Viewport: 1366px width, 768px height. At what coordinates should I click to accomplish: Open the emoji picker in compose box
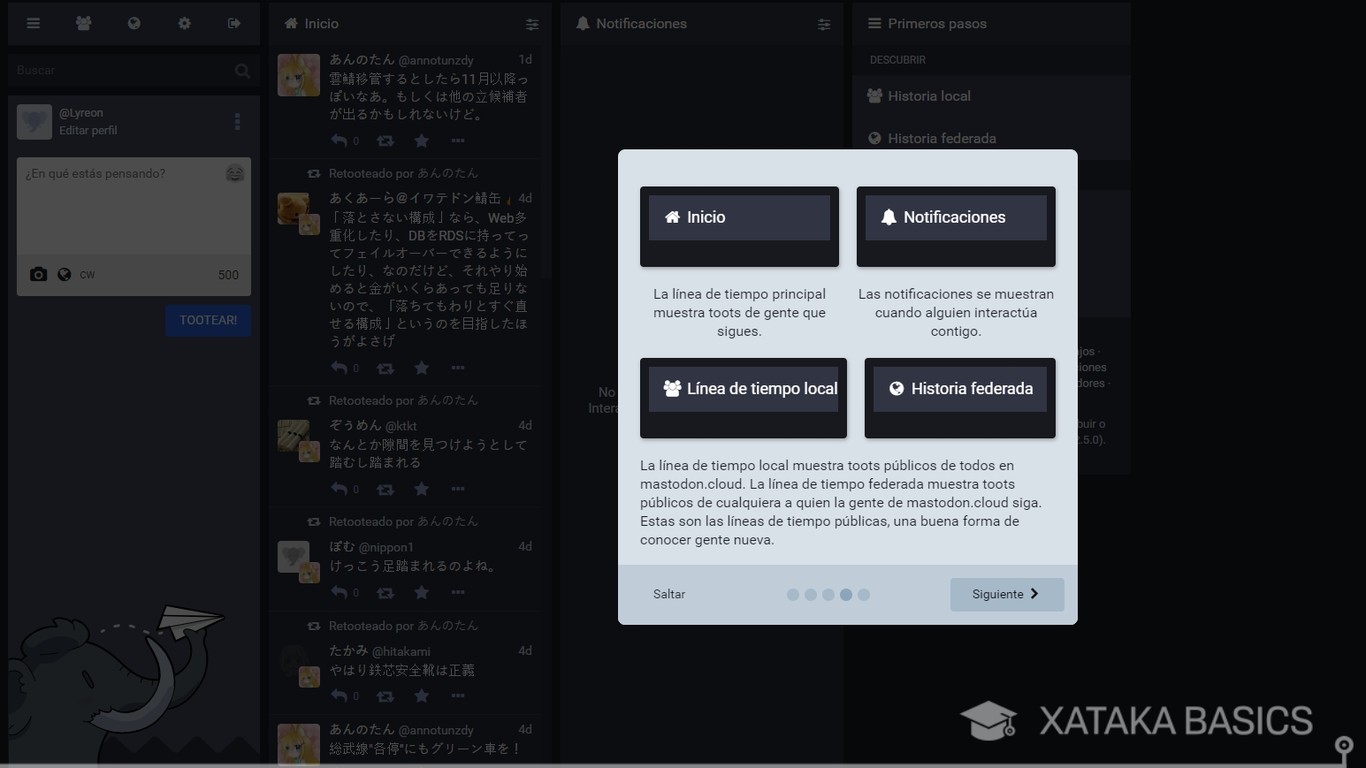(x=235, y=173)
